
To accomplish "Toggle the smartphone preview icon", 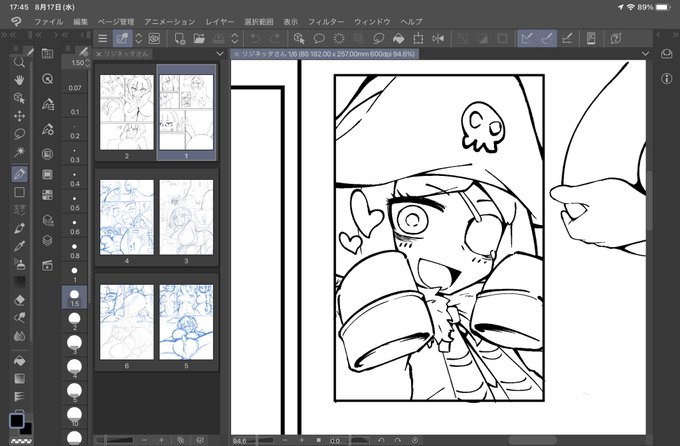I will (591, 39).
